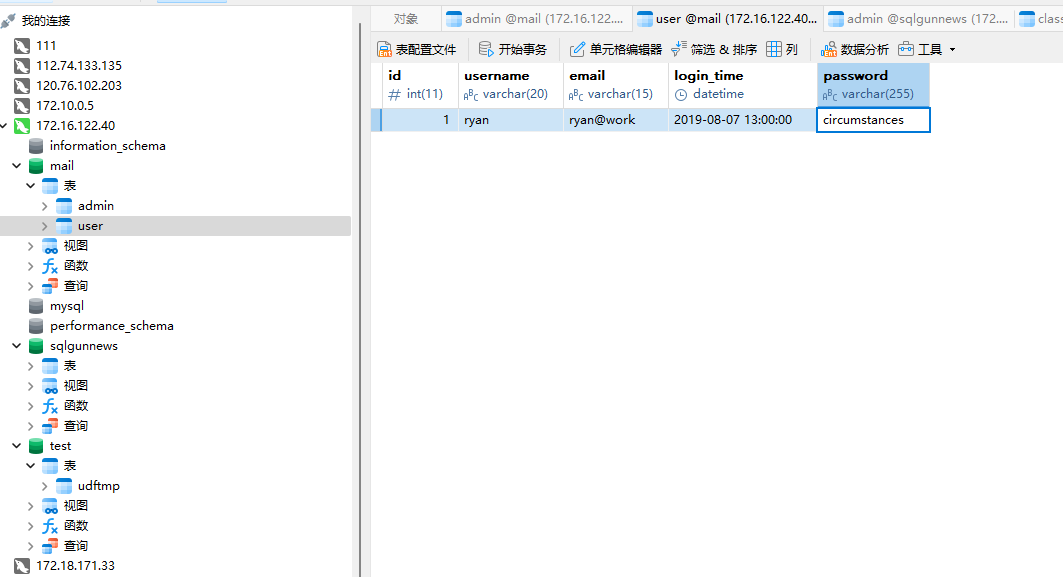The height and width of the screenshot is (577, 1063).
Task: Collapse the 172.16.122.40 connection node
Action: tap(4, 125)
